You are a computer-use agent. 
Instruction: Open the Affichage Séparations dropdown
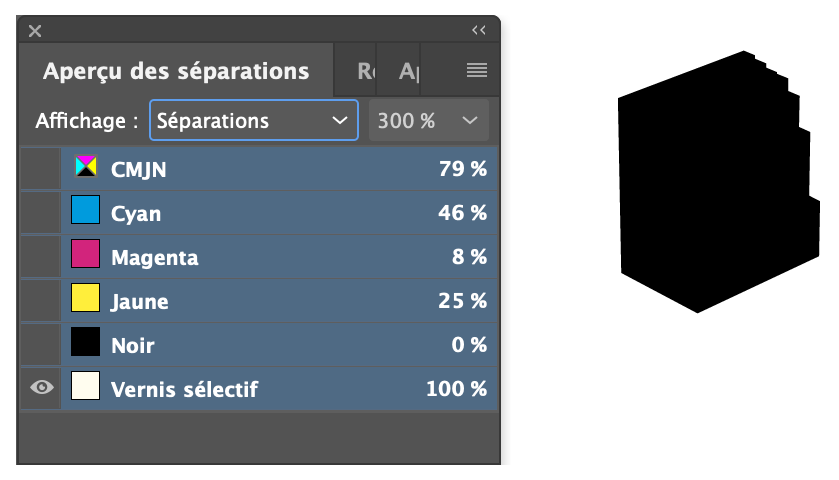click(253, 121)
